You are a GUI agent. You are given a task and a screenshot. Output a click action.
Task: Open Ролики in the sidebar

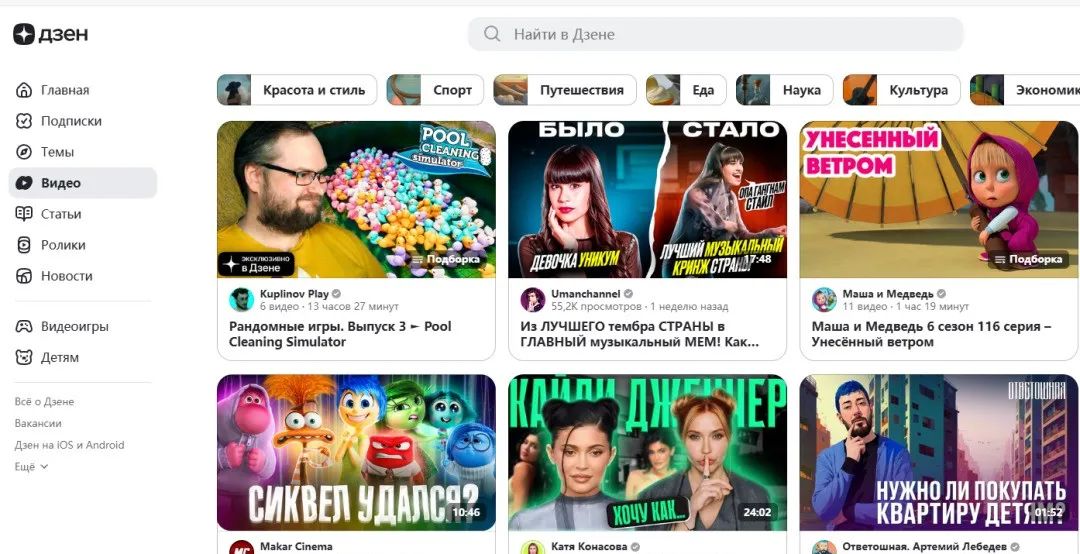click(x=83, y=245)
